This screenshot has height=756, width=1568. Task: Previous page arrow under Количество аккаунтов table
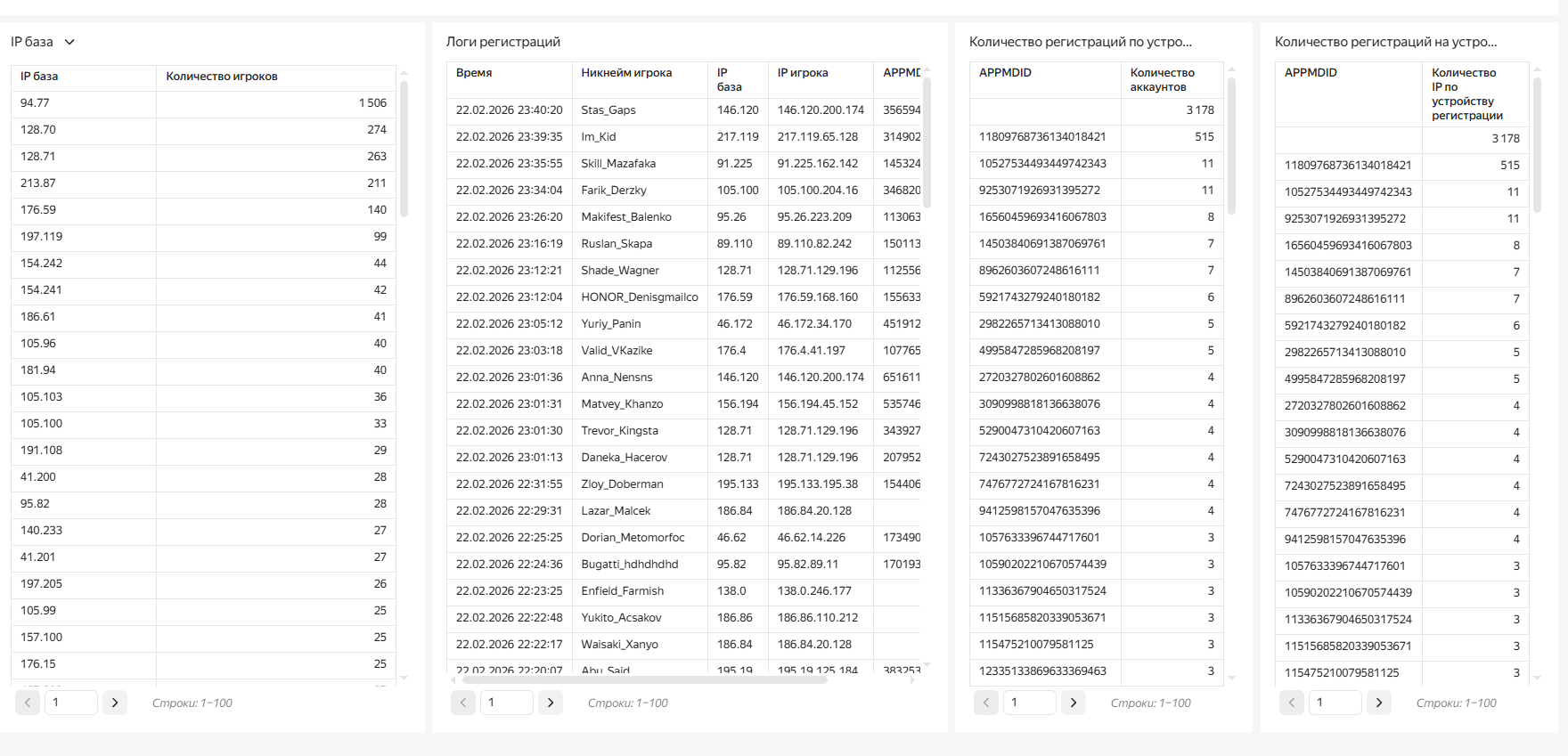pos(986,703)
